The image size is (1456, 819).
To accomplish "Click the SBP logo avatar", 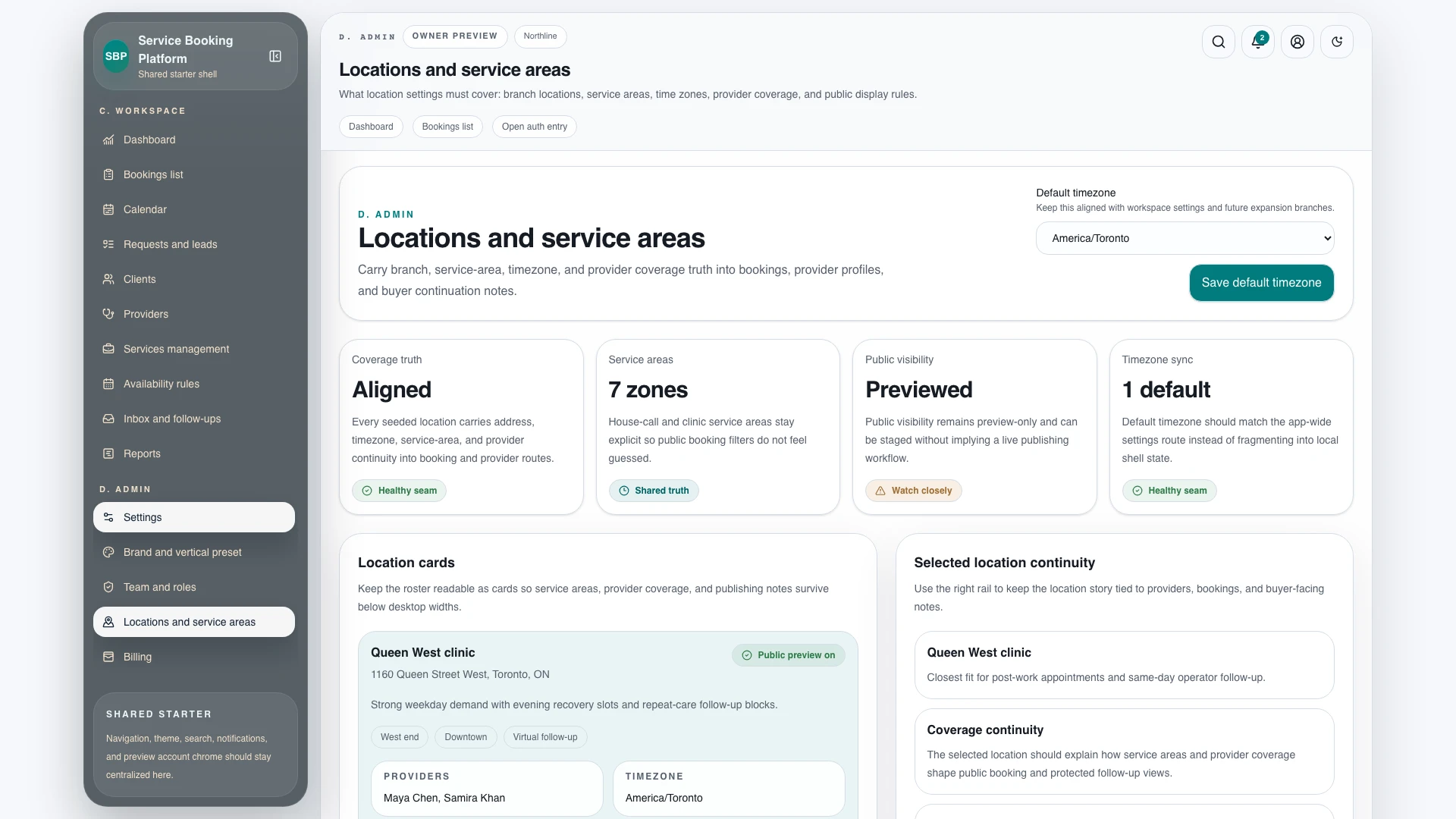I will point(116,56).
